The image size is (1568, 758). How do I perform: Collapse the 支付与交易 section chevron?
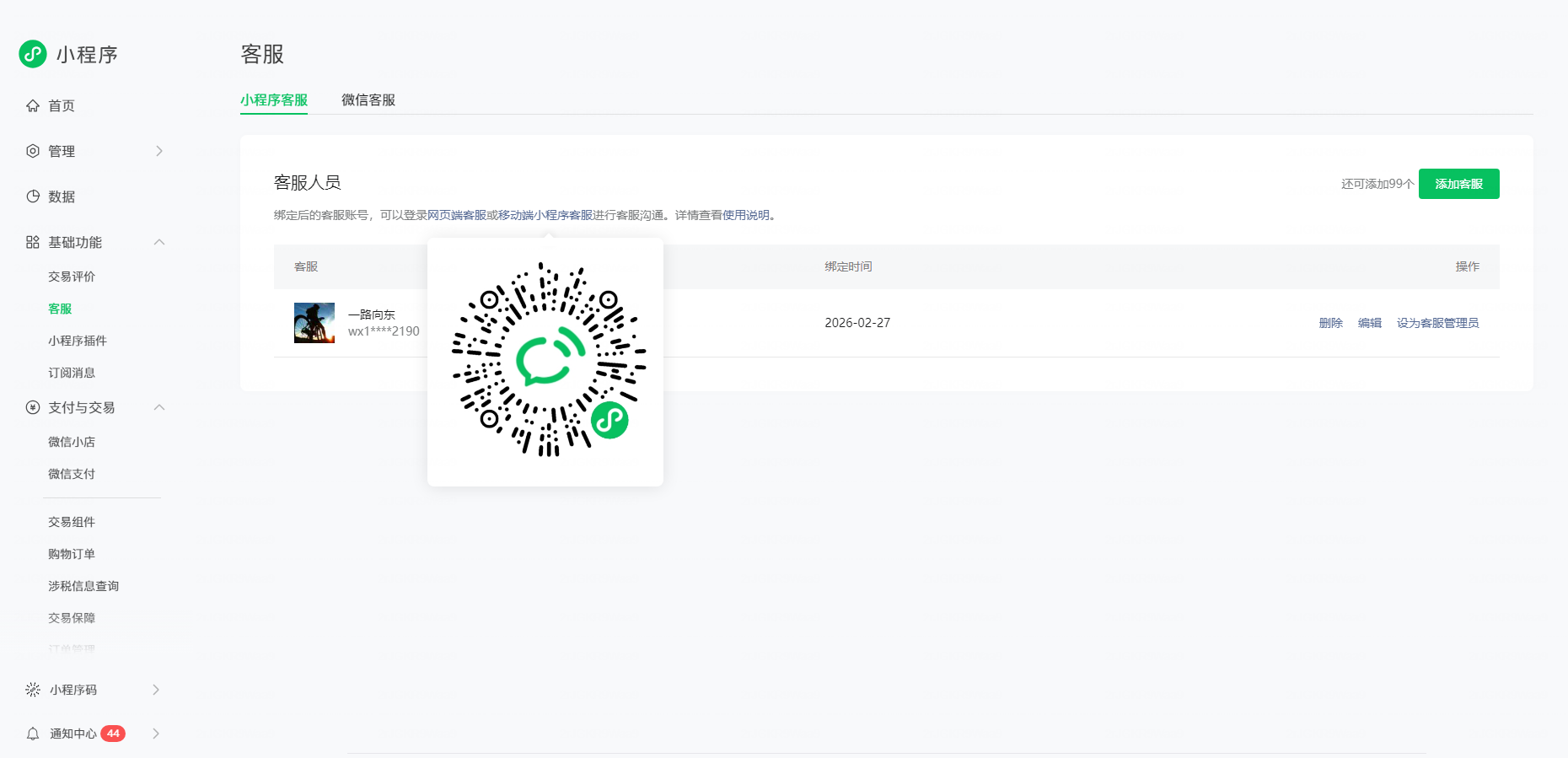(x=158, y=407)
